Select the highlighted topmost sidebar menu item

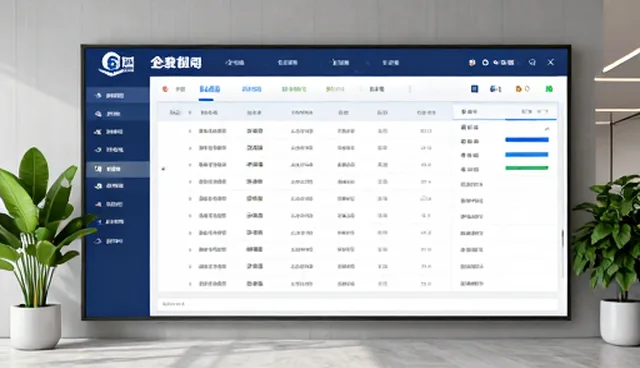(118, 95)
